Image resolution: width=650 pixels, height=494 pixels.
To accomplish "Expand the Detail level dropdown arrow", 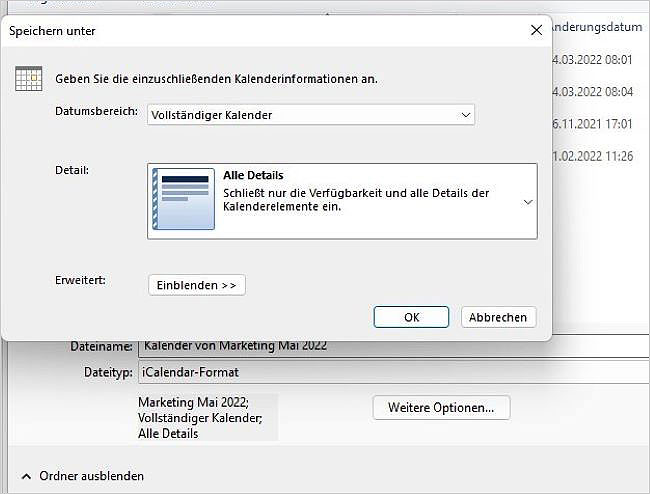I will pos(528,202).
